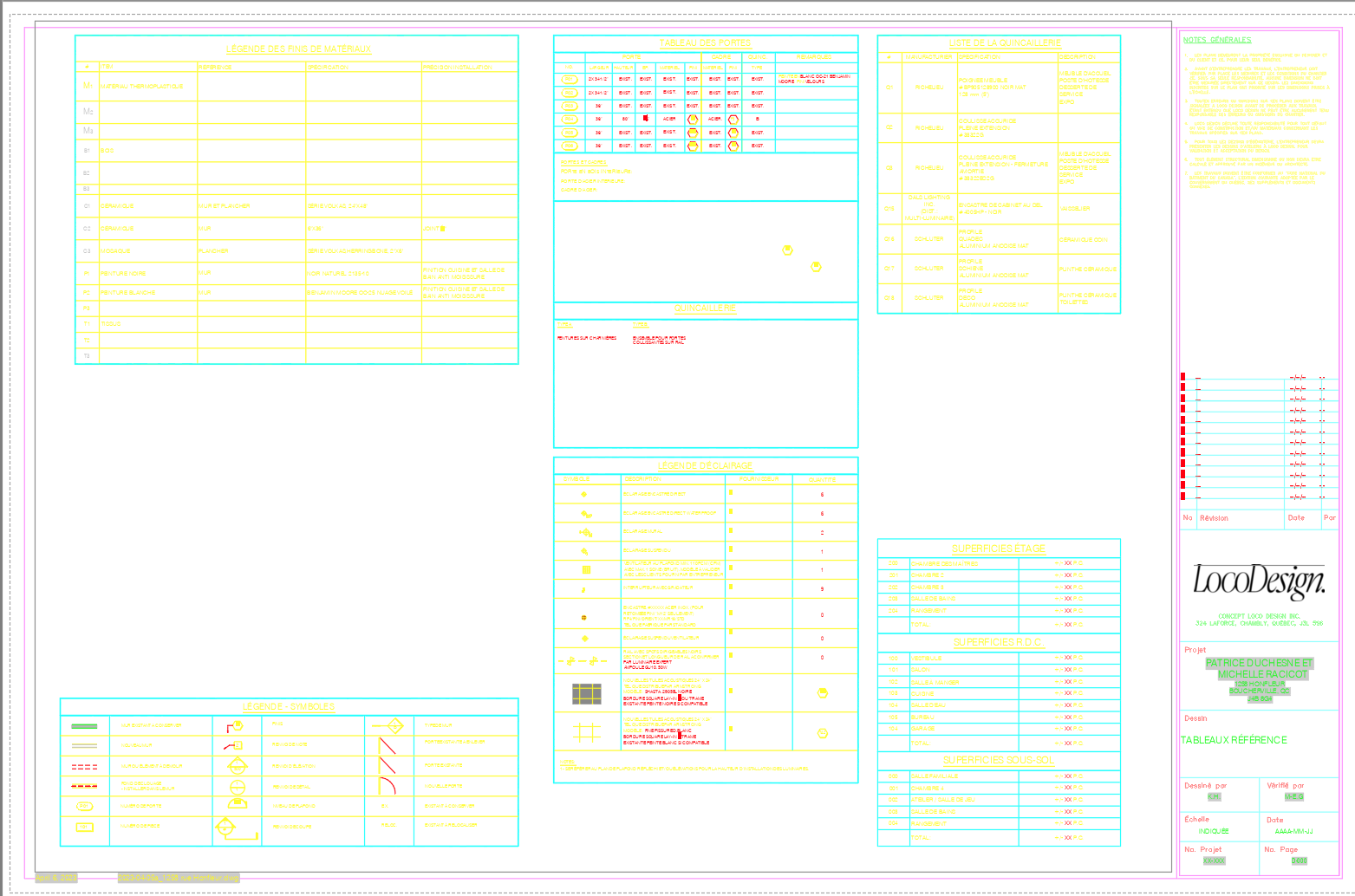Toggle the red dashed wall-to-demolish linetype sample
The height and width of the screenshot is (896, 1355).
click(x=84, y=765)
